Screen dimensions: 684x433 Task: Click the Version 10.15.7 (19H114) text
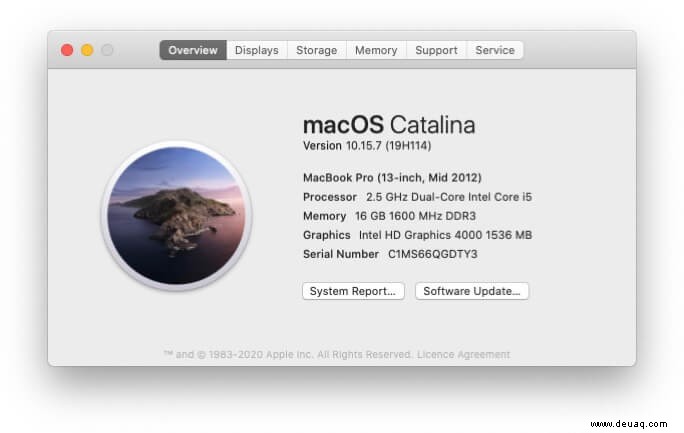coord(367,146)
